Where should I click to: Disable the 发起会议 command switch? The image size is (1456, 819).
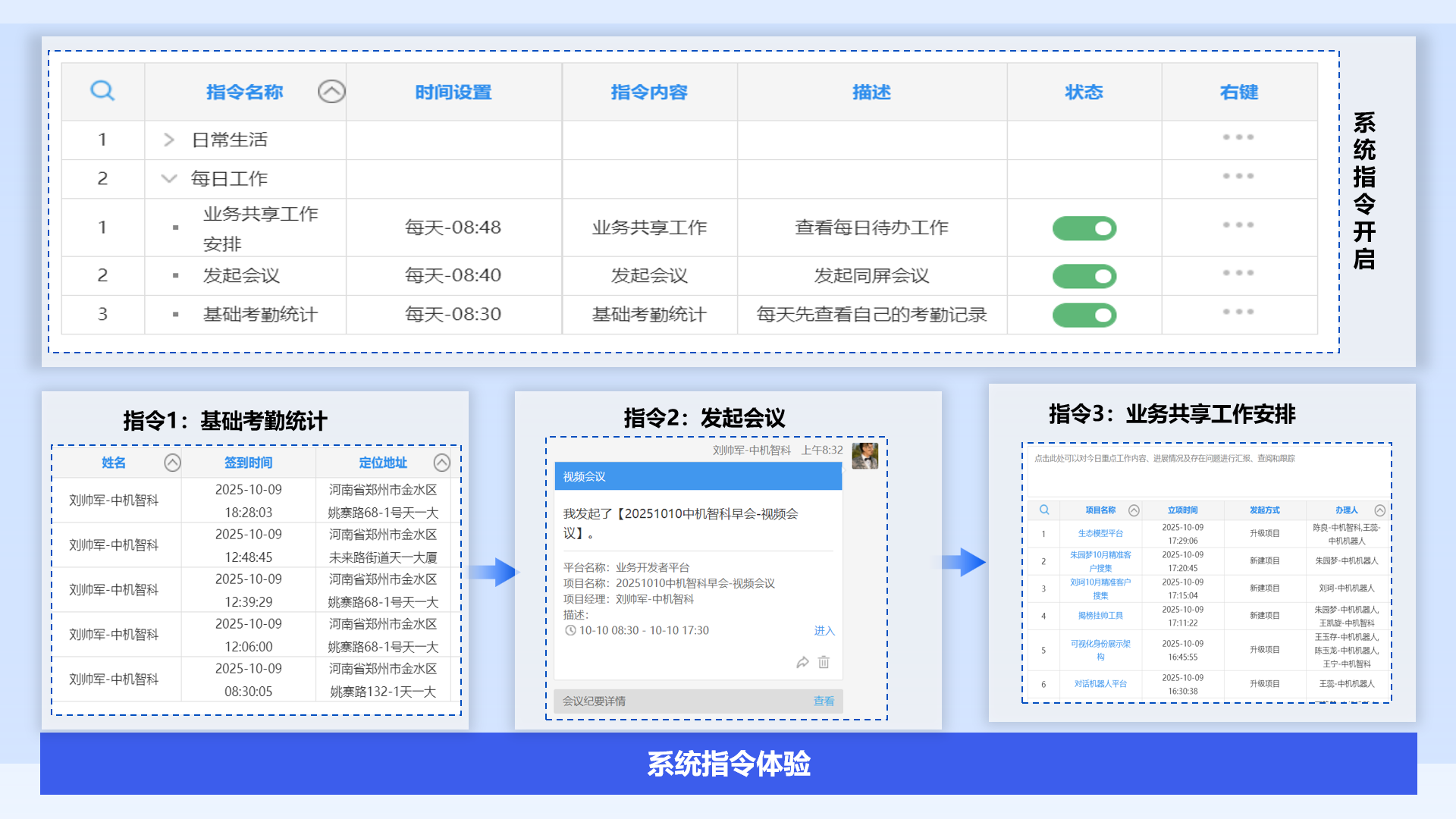point(1084,276)
